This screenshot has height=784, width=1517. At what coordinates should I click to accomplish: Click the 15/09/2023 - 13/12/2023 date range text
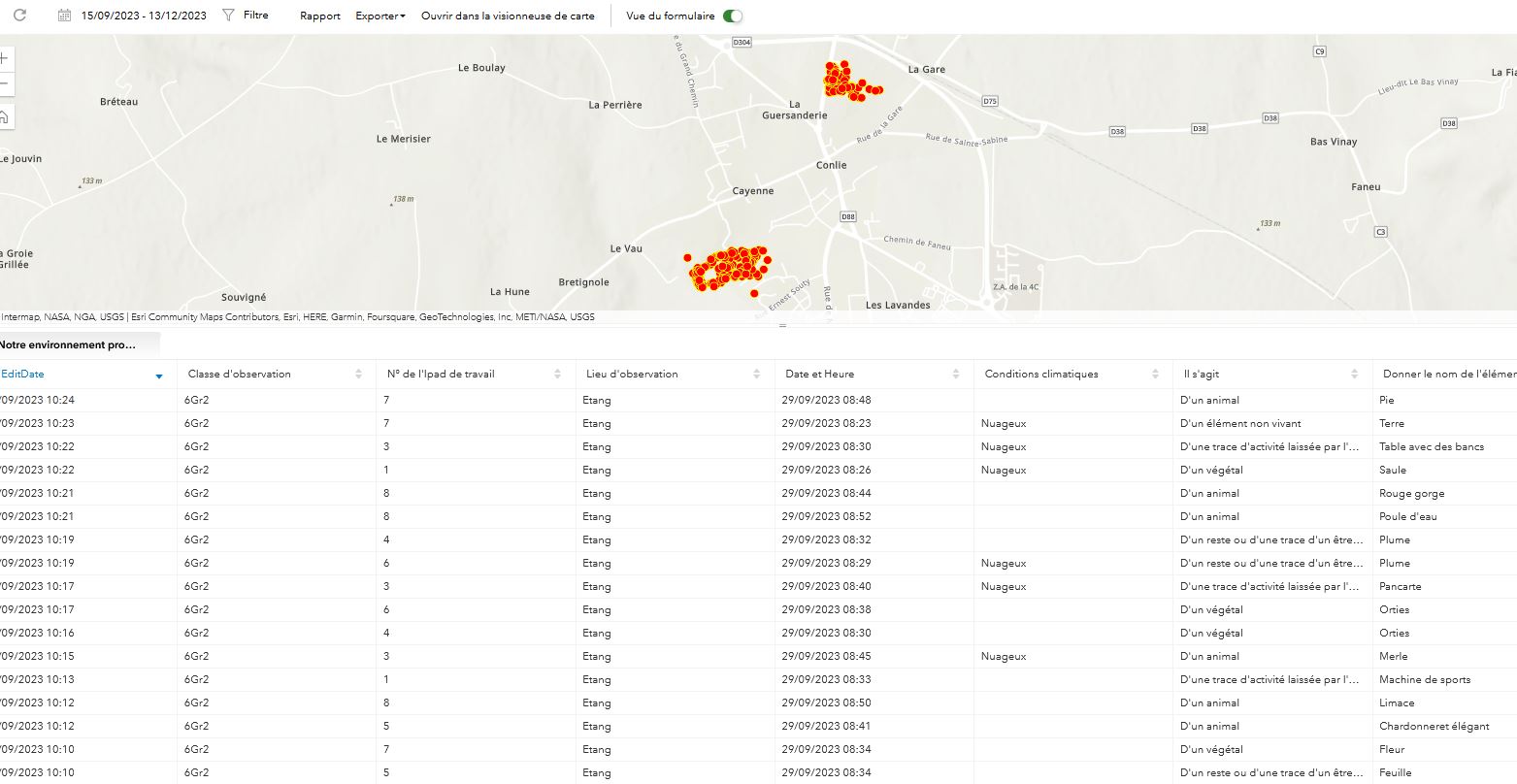pyautogui.click(x=144, y=16)
